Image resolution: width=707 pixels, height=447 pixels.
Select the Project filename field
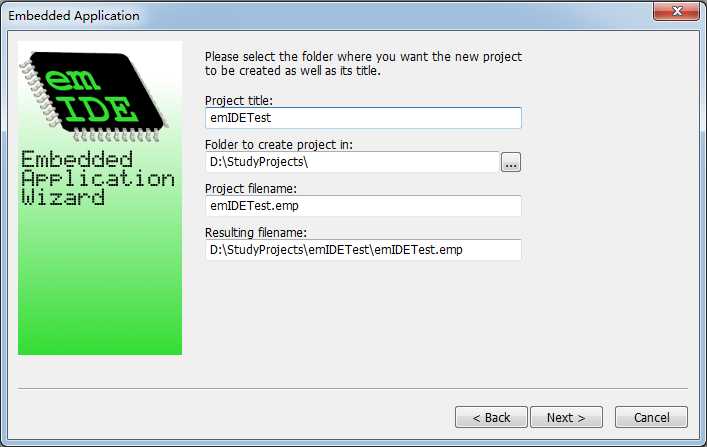coord(363,206)
